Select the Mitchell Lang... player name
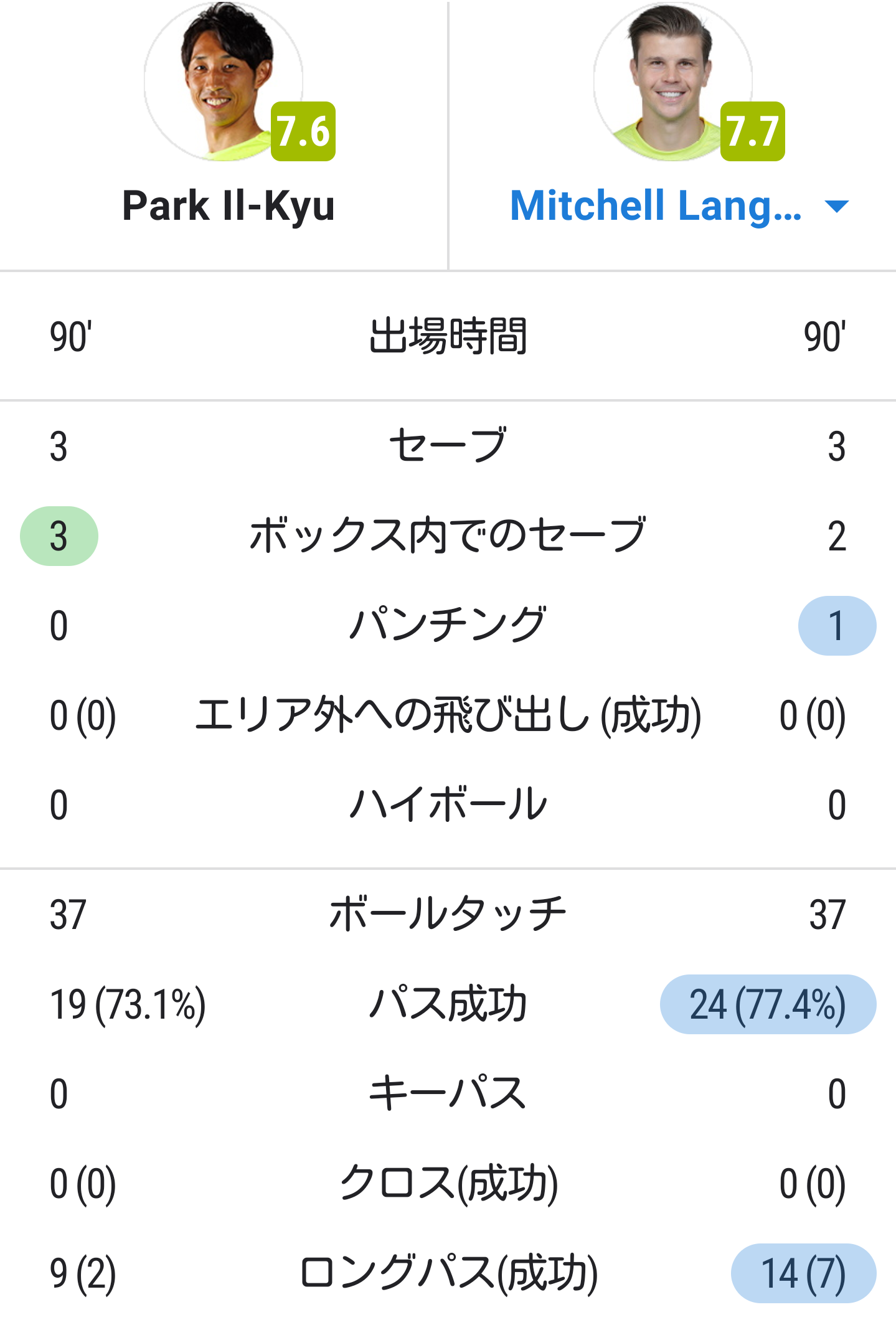This screenshot has width=896, height=1330. coord(656,206)
